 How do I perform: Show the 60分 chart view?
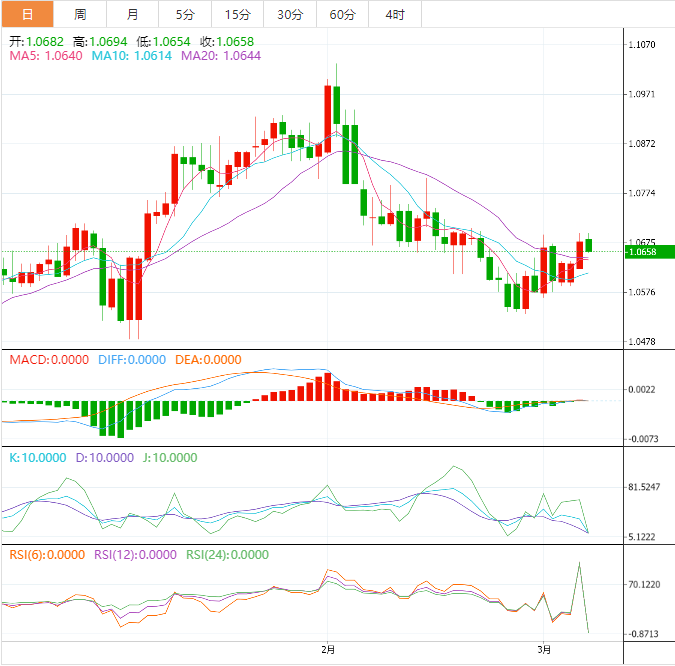click(342, 14)
